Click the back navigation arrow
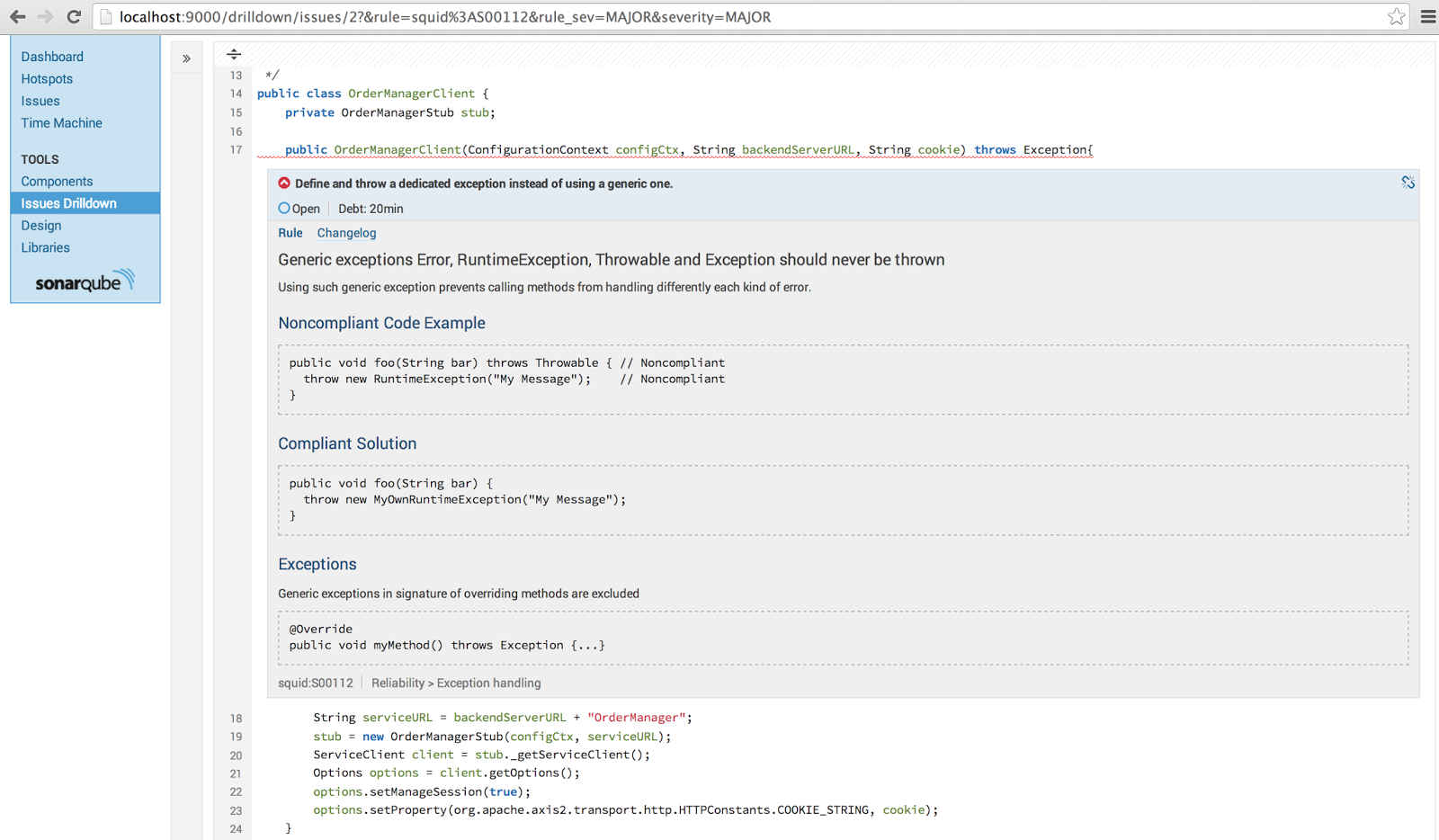The height and width of the screenshot is (840, 1439). (17, 16)
